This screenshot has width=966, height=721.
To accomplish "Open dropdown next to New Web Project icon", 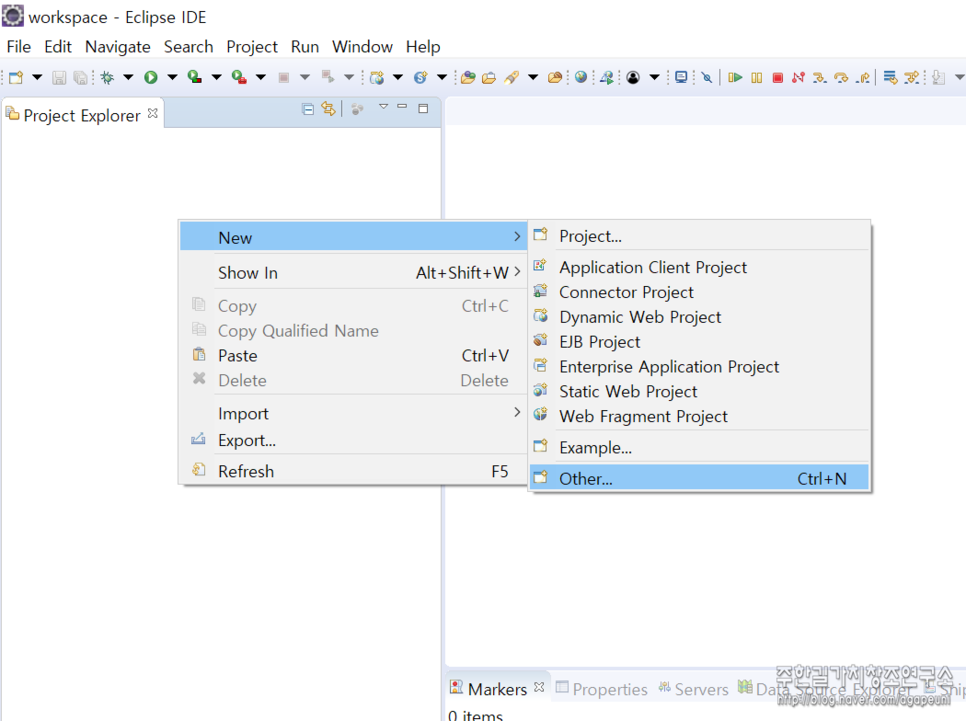I will tap(398, 77).
